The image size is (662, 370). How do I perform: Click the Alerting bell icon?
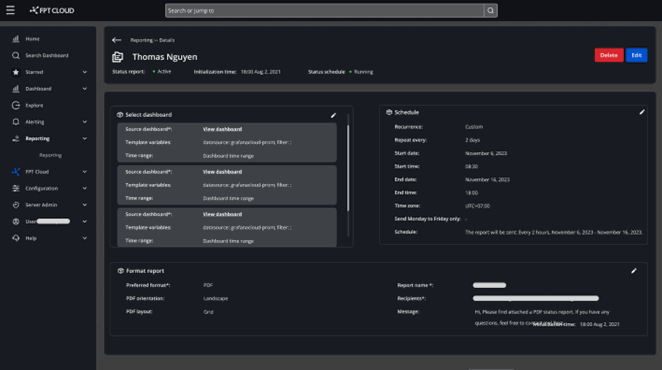point(16,122)
